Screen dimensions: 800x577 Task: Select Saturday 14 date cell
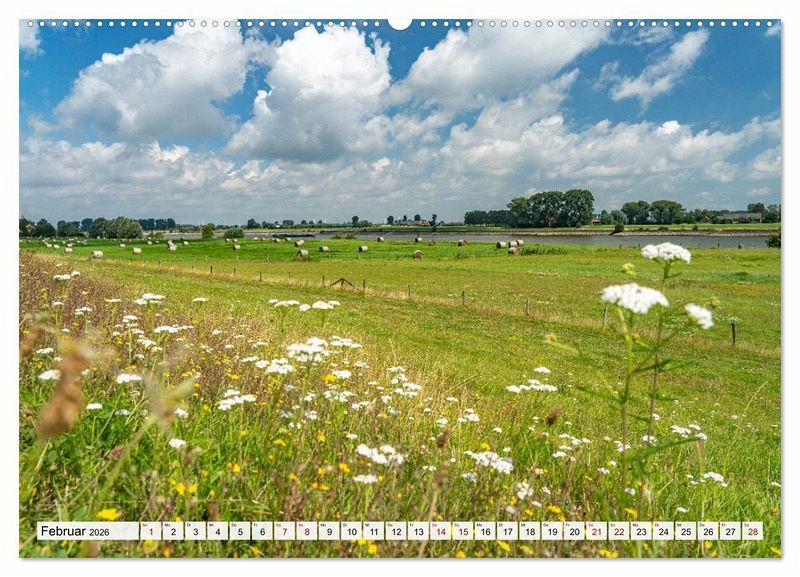click(x=441, y=531)
